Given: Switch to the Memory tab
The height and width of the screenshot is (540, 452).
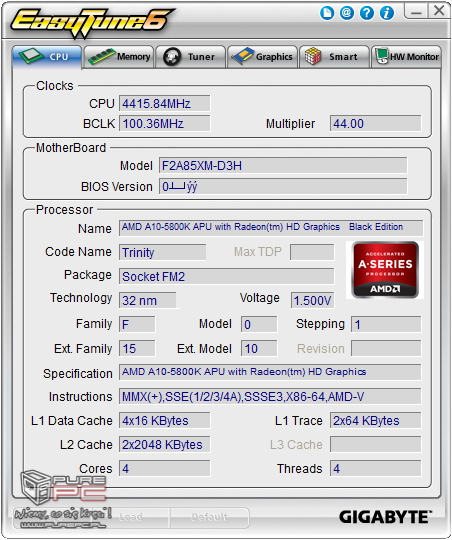Looking at the screenshot, I should (119, 57).
